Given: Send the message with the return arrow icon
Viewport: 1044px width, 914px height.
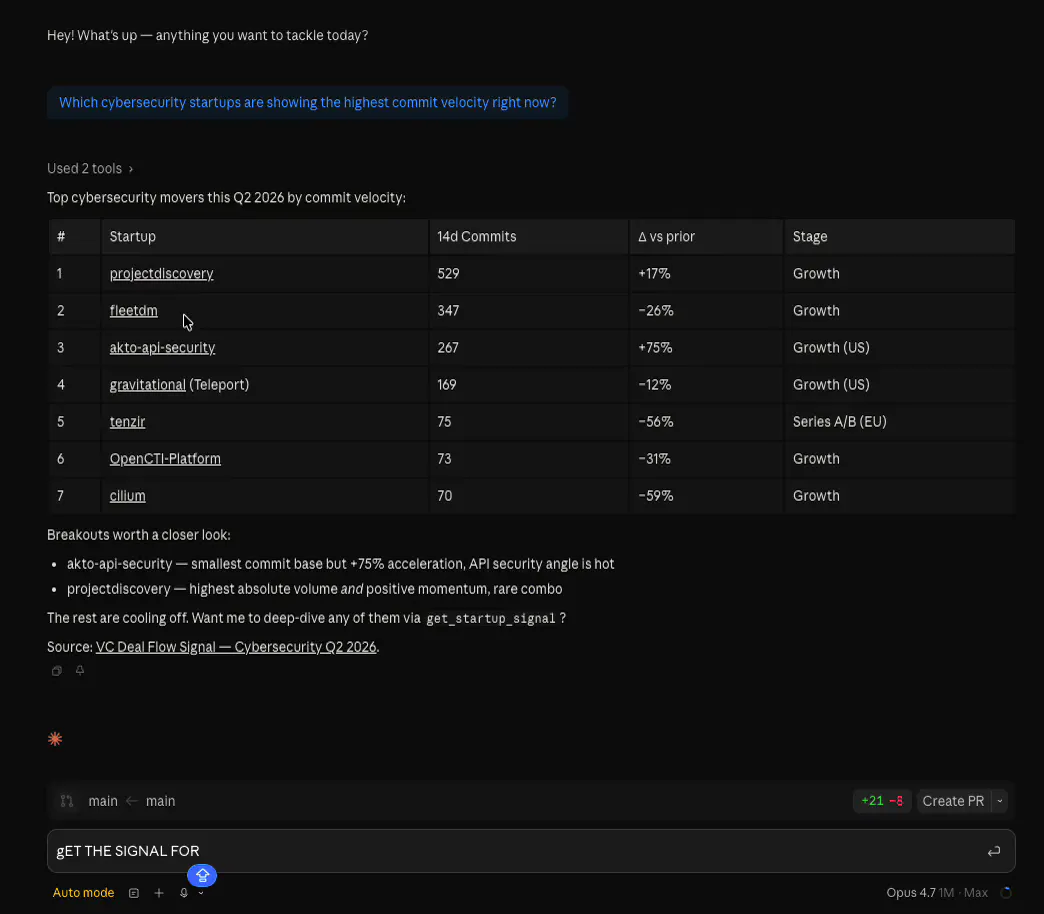Looking at the screenshot, I should click(993, 851).
